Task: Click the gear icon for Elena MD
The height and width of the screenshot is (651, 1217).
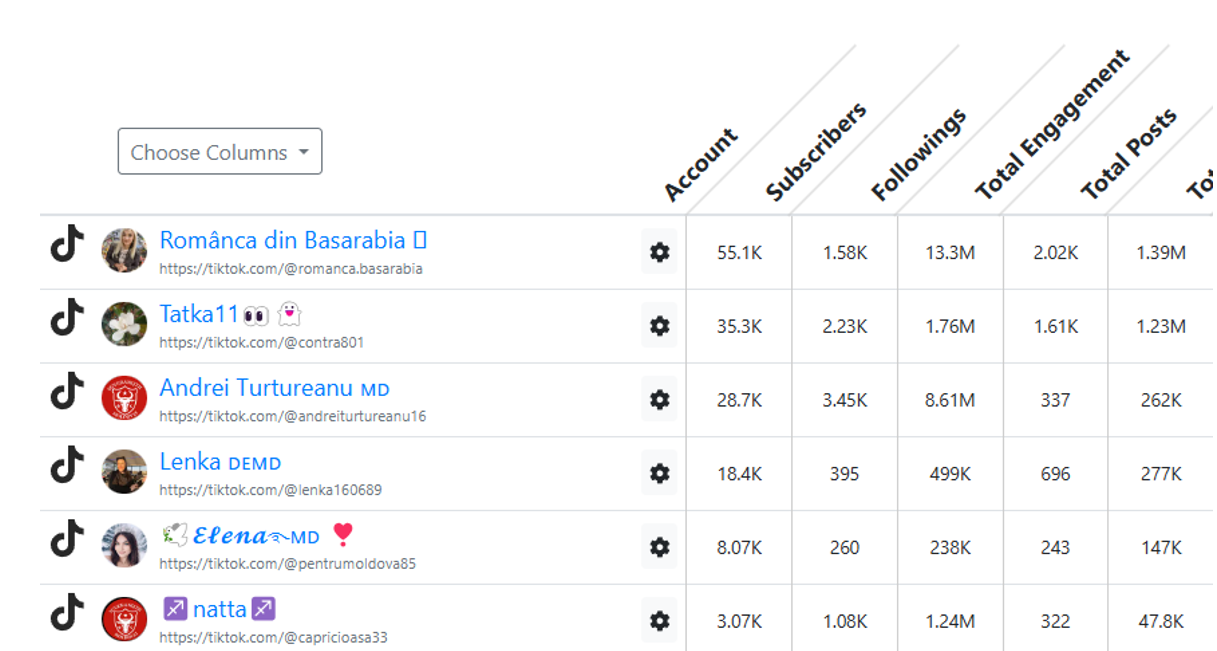Action: pyautogui.click(x=659, y=547)
